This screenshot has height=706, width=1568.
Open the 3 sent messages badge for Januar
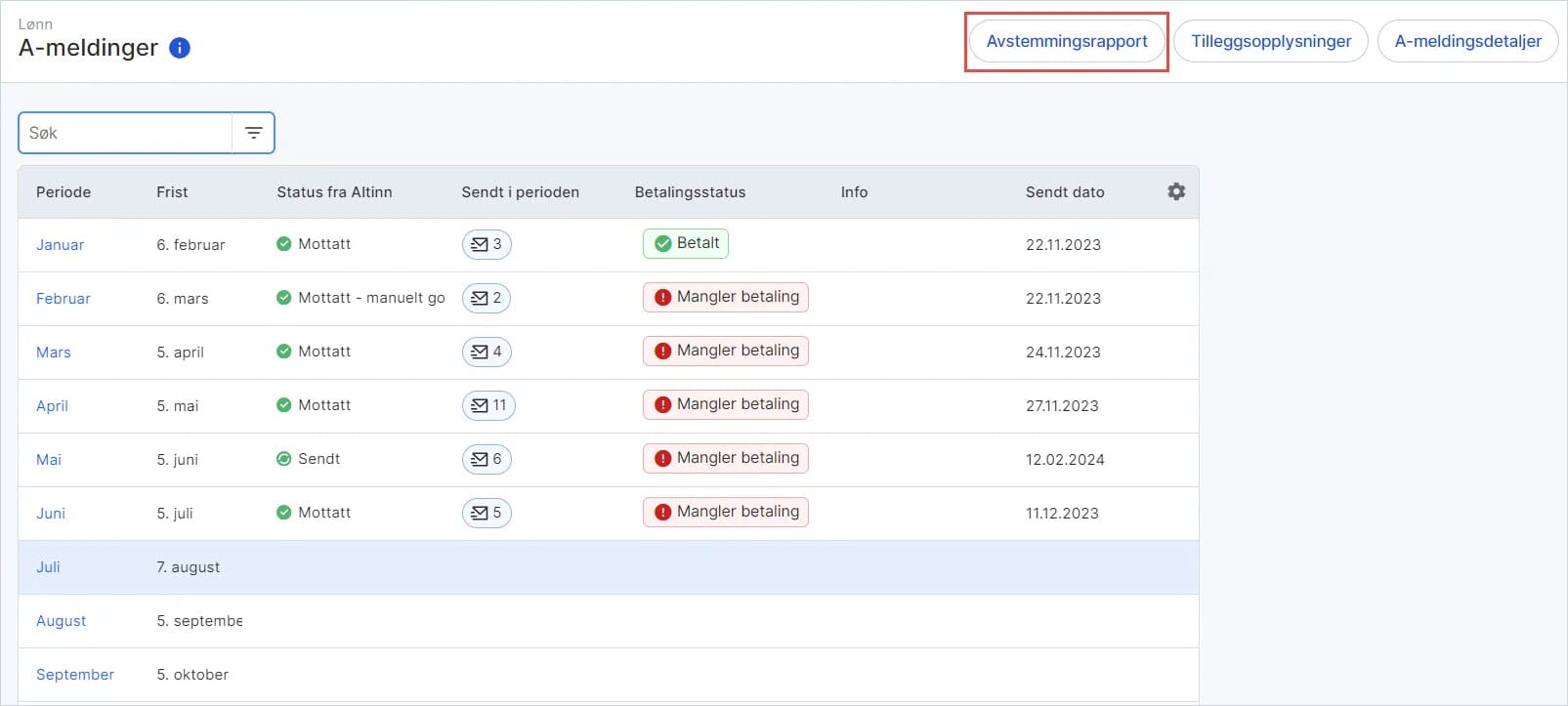487,244
